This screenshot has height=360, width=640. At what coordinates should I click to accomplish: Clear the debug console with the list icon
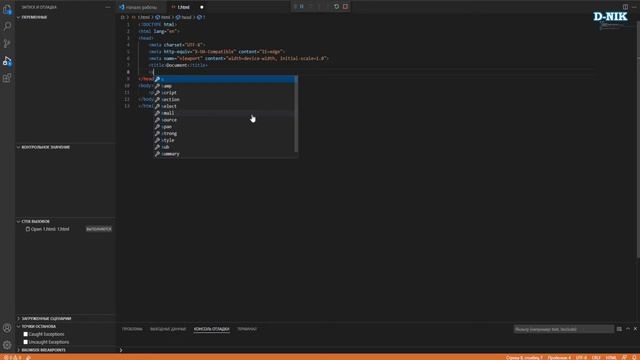(x=619, y=329)
